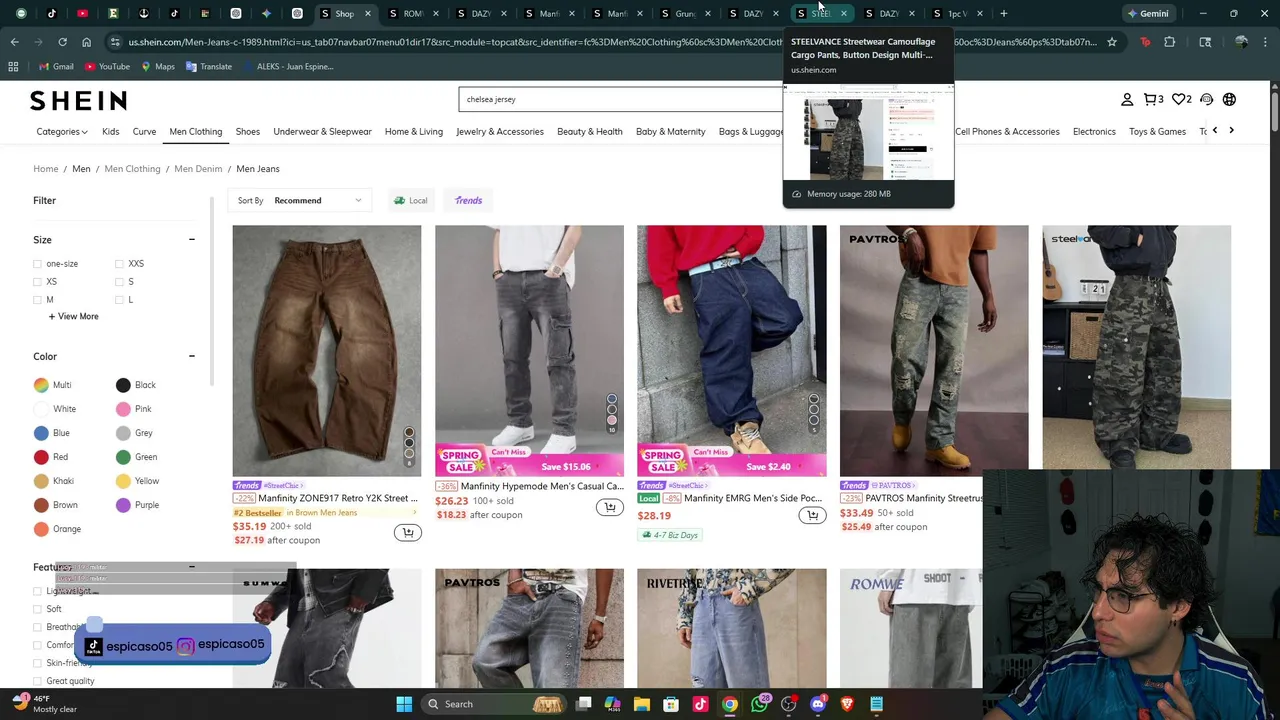Open the Electronics category
1280x720 pixels.
(x=1094, y=131)
